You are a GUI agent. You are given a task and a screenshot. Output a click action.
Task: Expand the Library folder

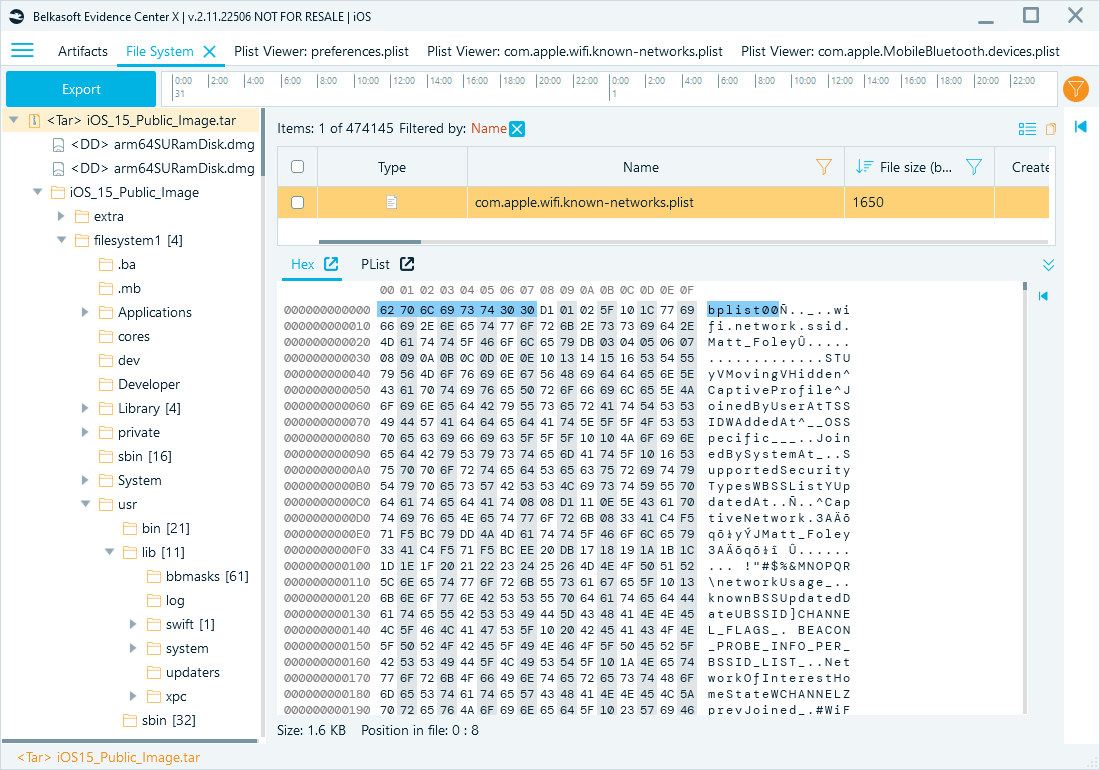coord(85,408)
